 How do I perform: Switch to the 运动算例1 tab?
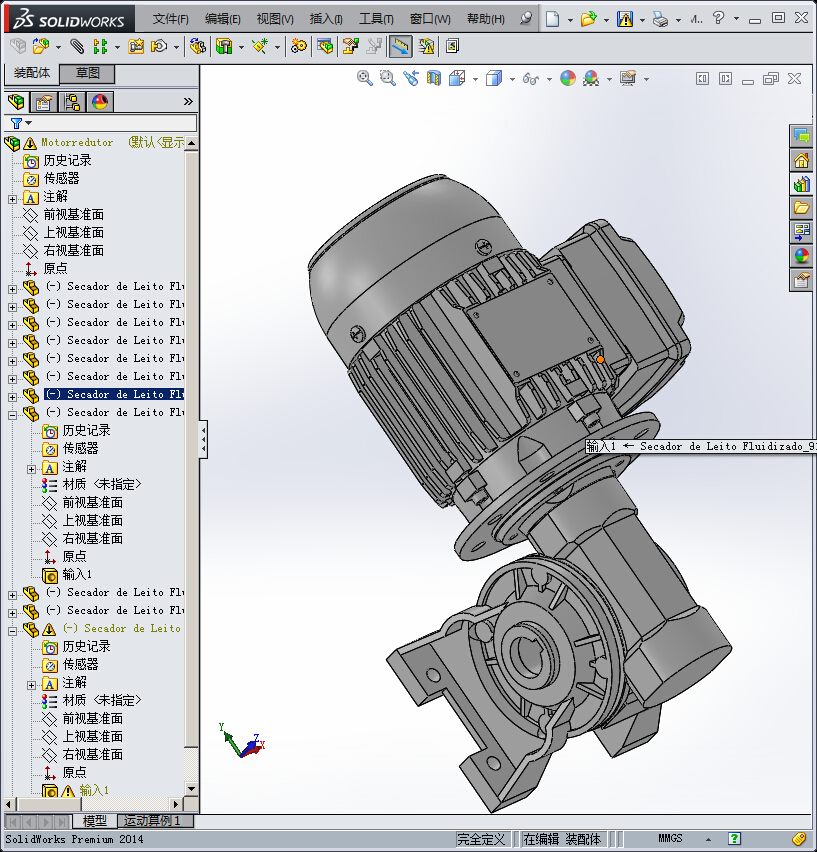point(152,821)
